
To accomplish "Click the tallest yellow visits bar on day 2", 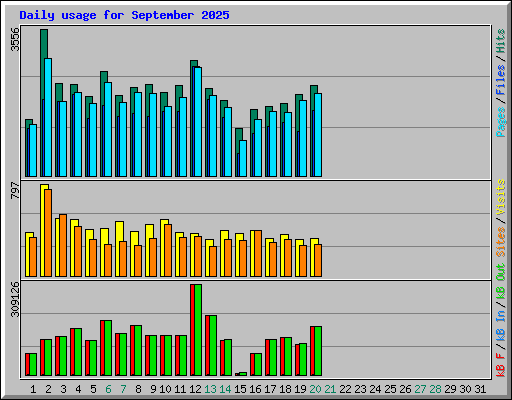I will point(43,230).
